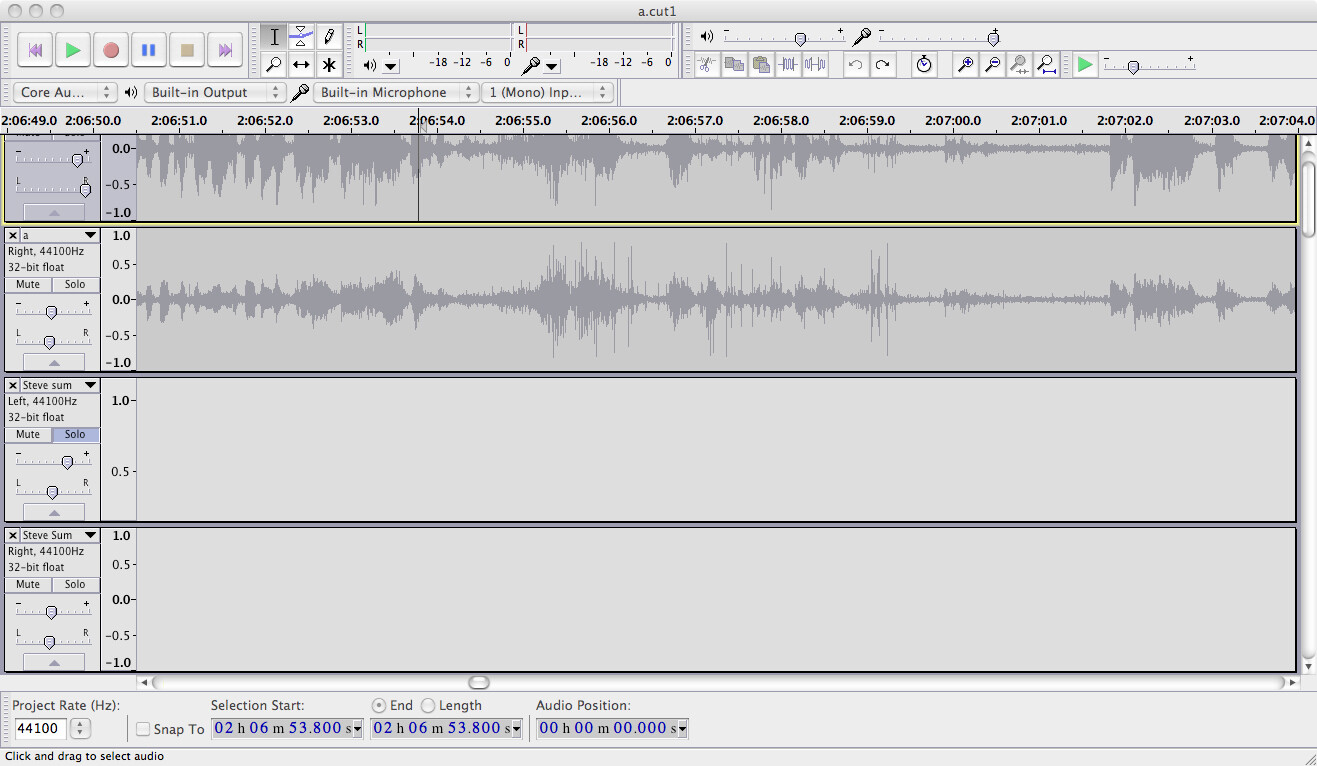The image size is (1317, 766).
Task: Open the Left-channel Steve sum track name menu
Action: point(60,385)
